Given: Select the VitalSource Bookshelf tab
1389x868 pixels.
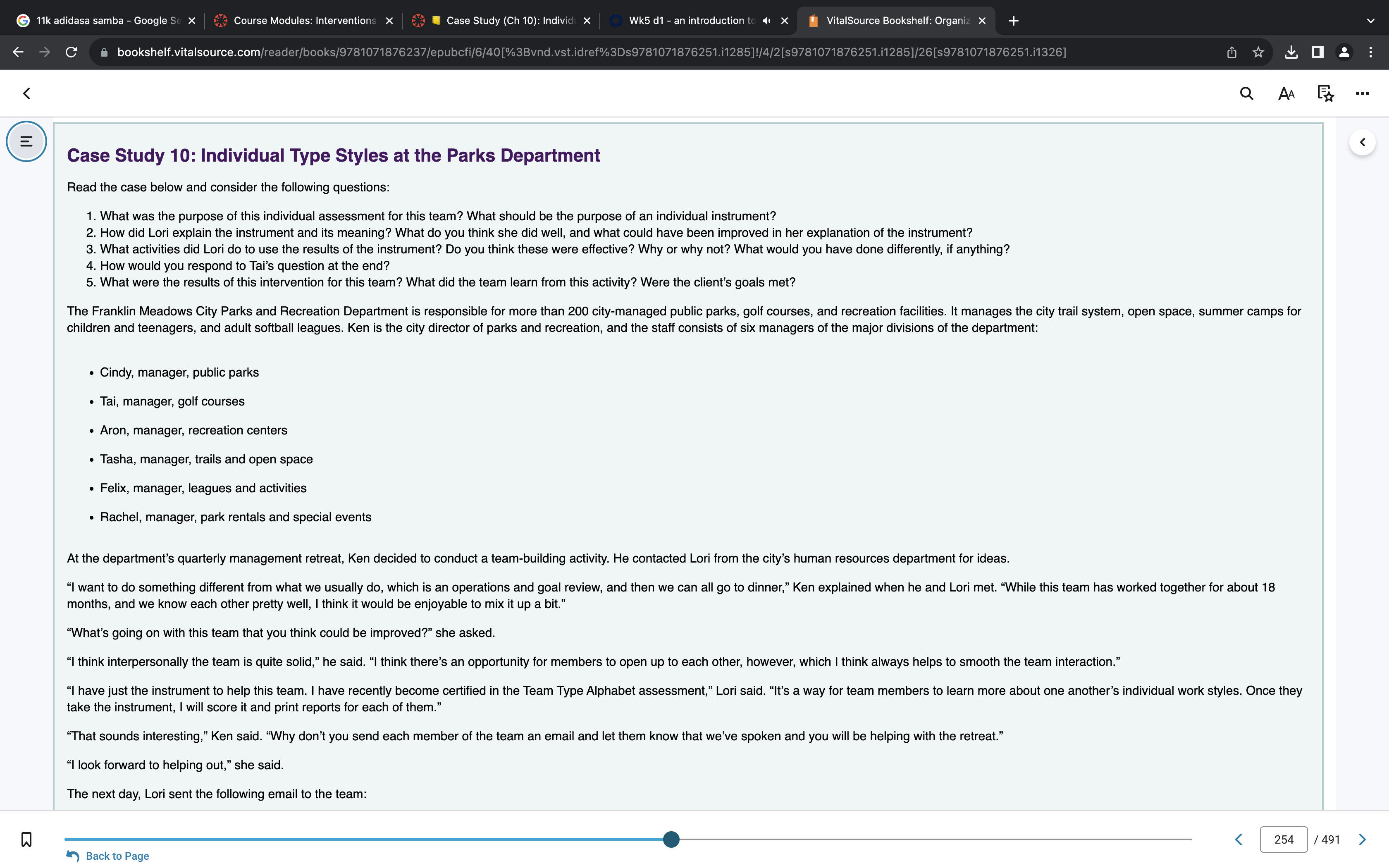Looking at the screenshot, I should 895,21.
